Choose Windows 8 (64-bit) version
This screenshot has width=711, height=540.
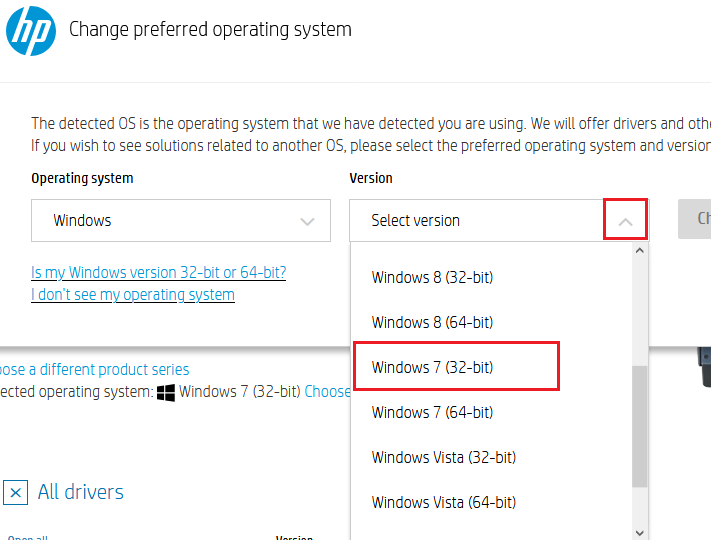(x=432, y=322)
